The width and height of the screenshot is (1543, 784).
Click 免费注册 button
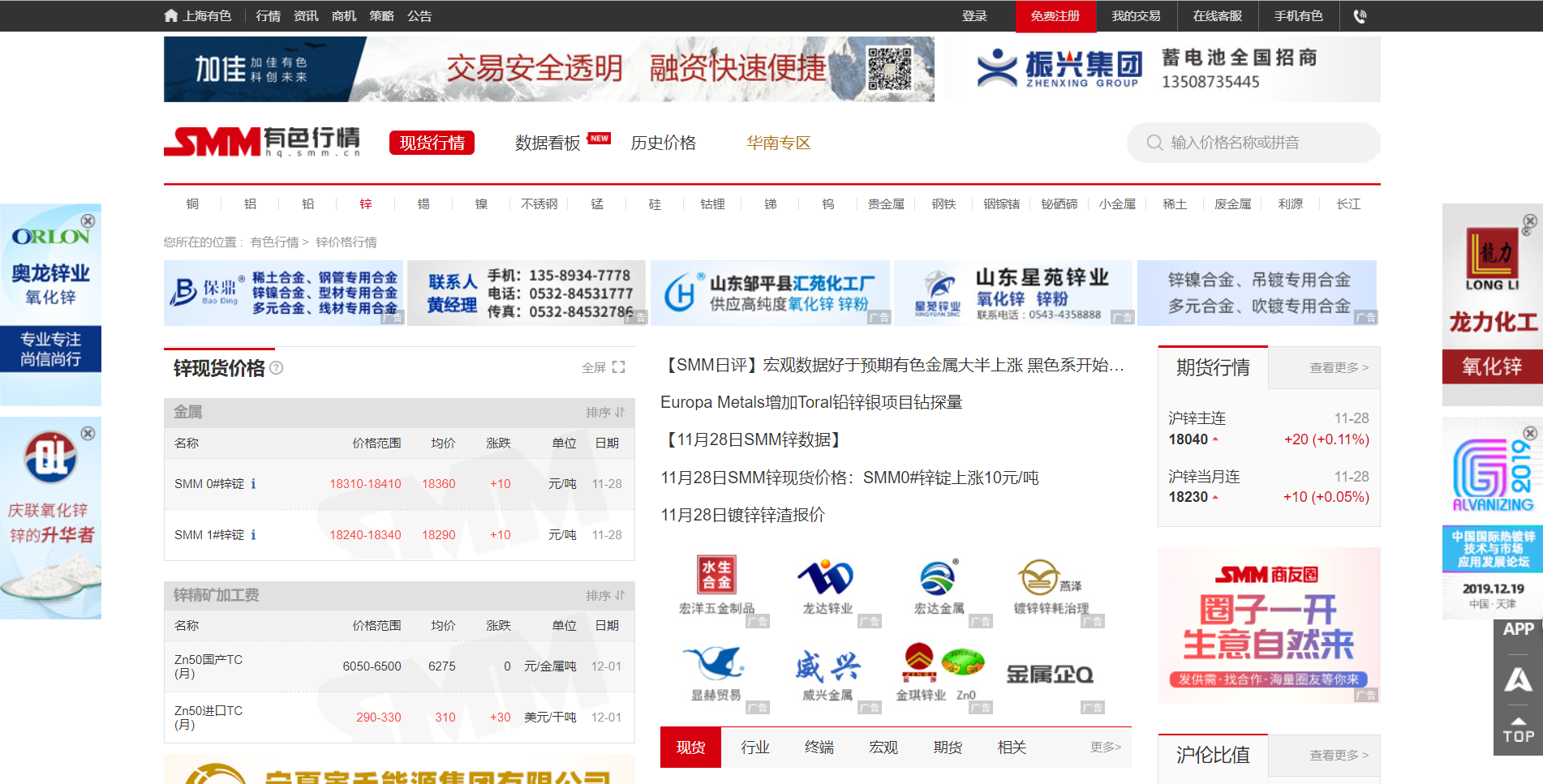pos(1055,16)
